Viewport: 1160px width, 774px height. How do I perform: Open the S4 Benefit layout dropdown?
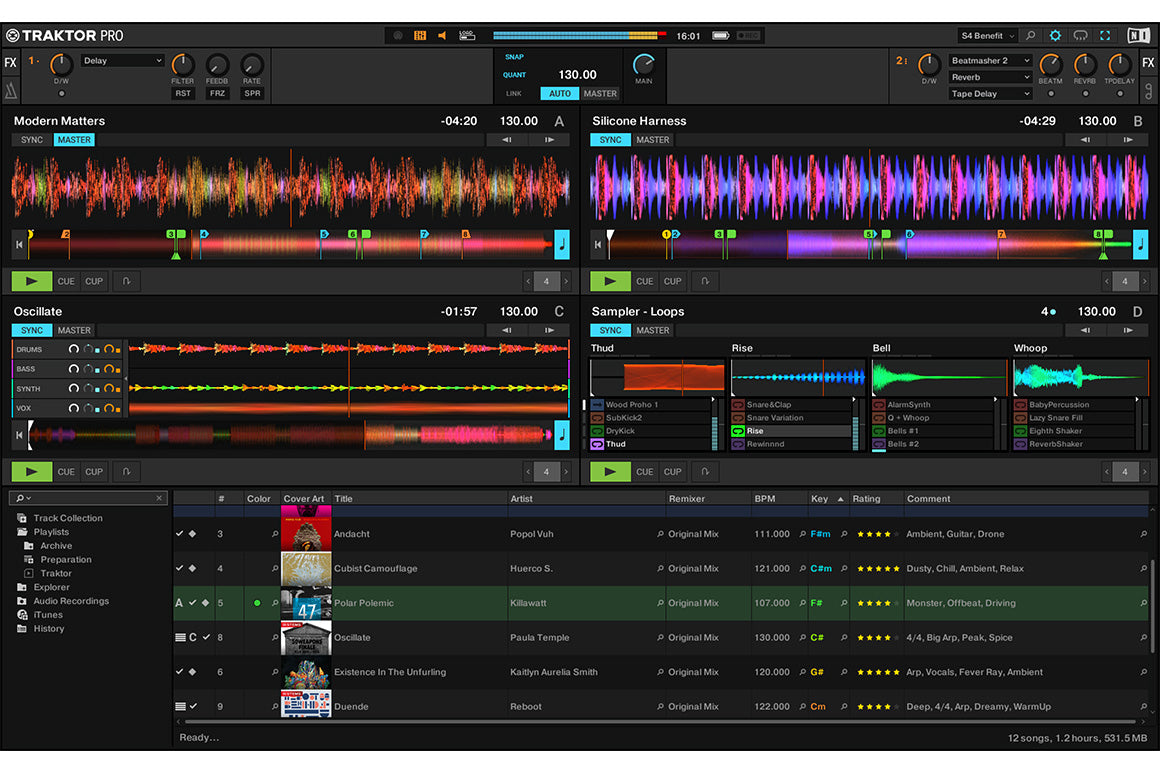click(988, 35)
